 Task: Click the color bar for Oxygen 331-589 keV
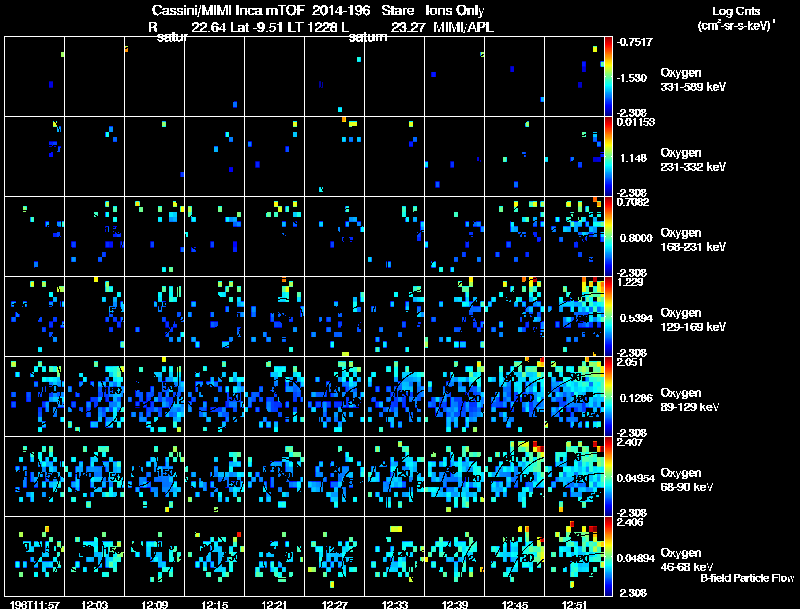coord(608,77)
